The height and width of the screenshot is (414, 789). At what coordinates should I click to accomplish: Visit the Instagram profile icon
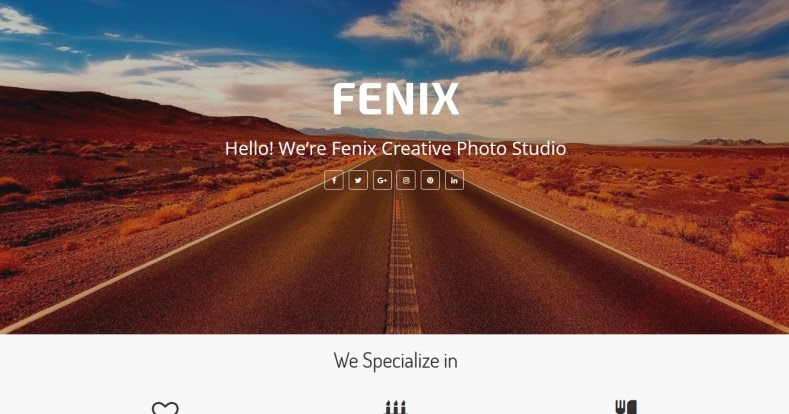point(406,180)
